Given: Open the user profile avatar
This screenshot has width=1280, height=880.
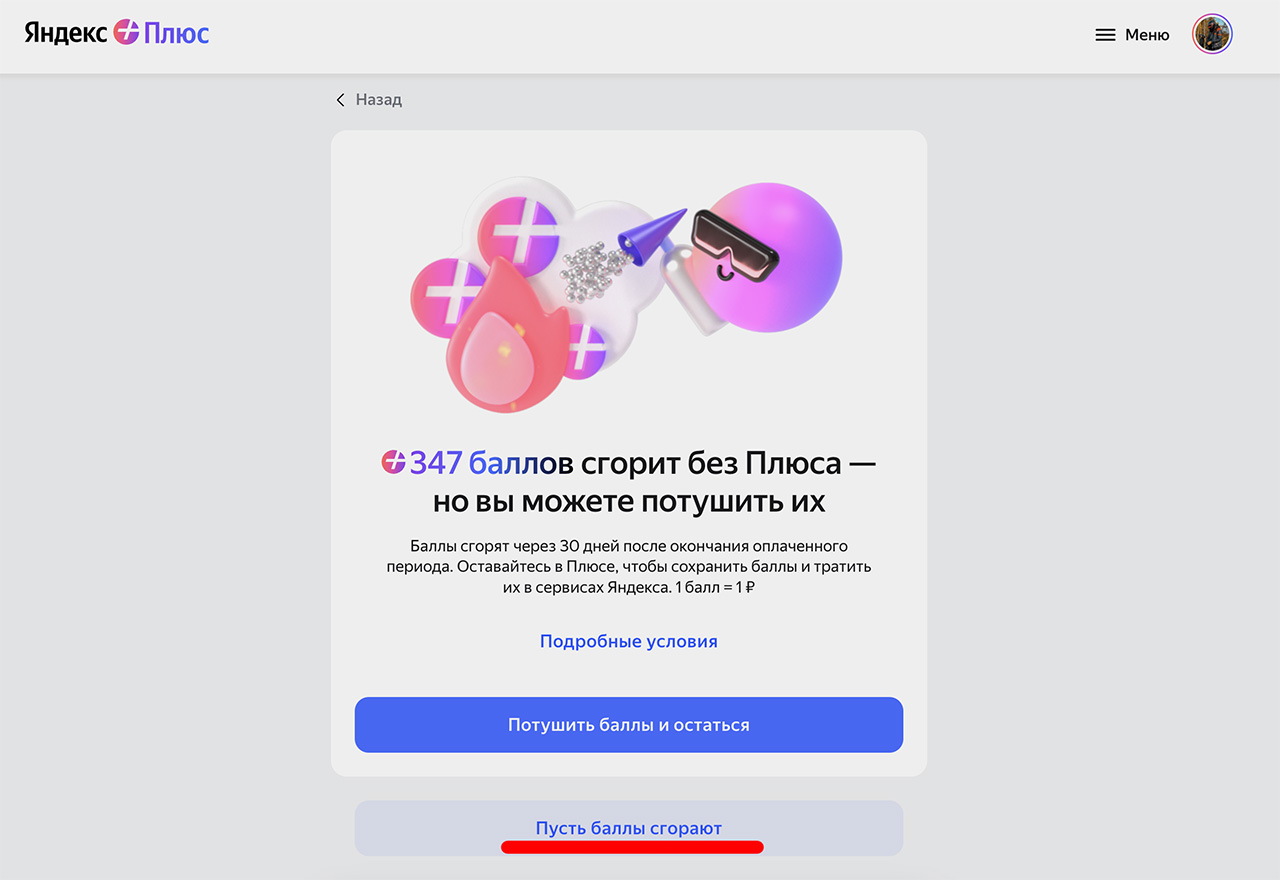Looking at the screenshot, I should 1212,34.
